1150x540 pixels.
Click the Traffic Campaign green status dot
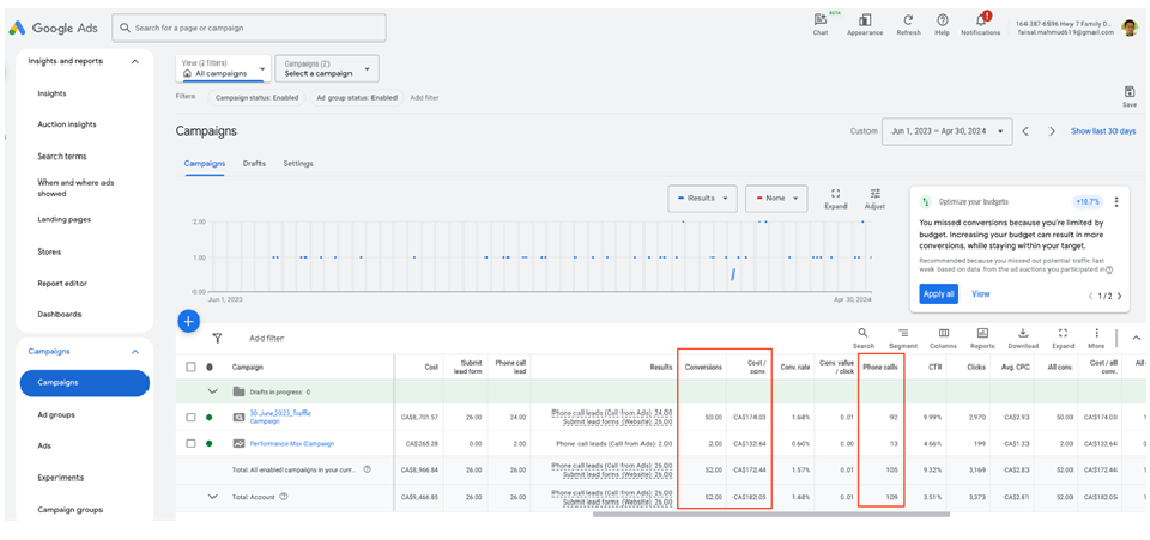210,417
